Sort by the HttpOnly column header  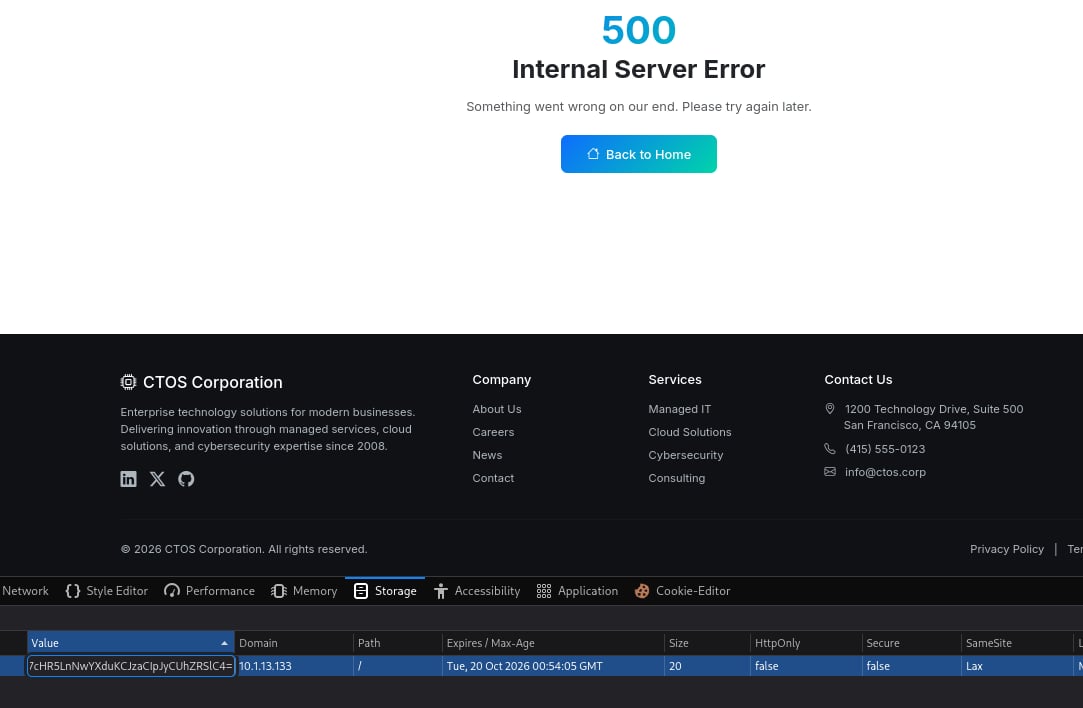point(806,643)
